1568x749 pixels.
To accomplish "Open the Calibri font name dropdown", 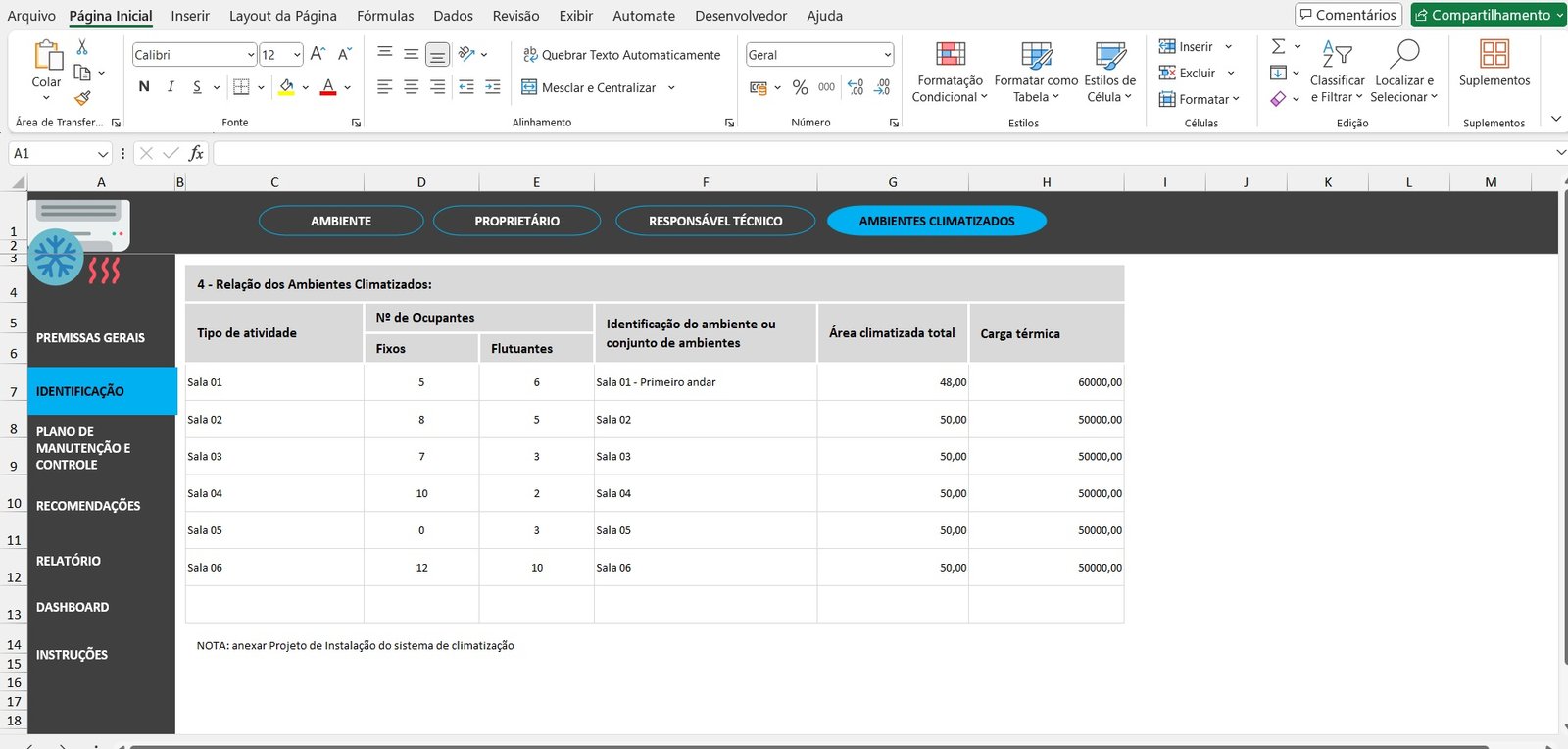I will 251,55.
